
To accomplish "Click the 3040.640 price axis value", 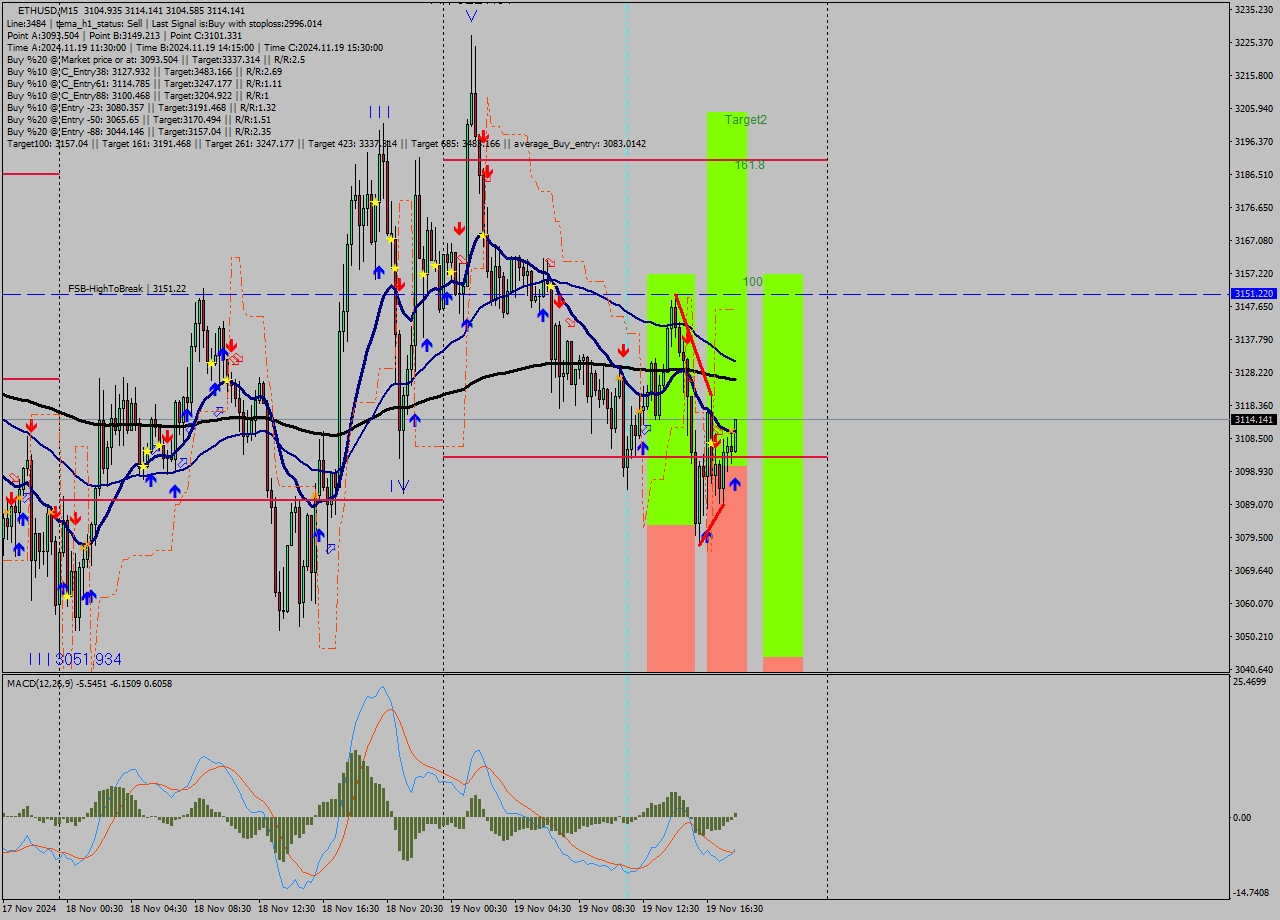I will click(x=1253, y=669).
